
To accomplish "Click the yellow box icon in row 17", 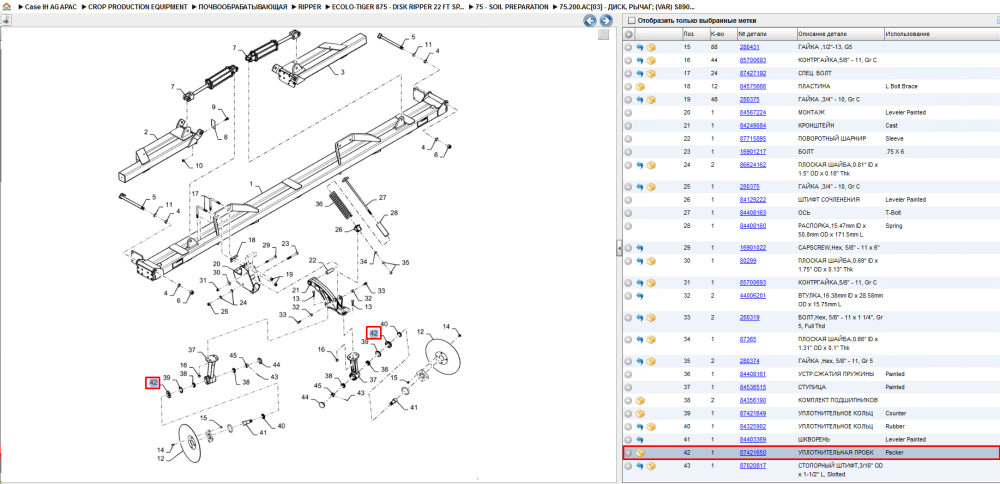I will [x=651, y=73].
